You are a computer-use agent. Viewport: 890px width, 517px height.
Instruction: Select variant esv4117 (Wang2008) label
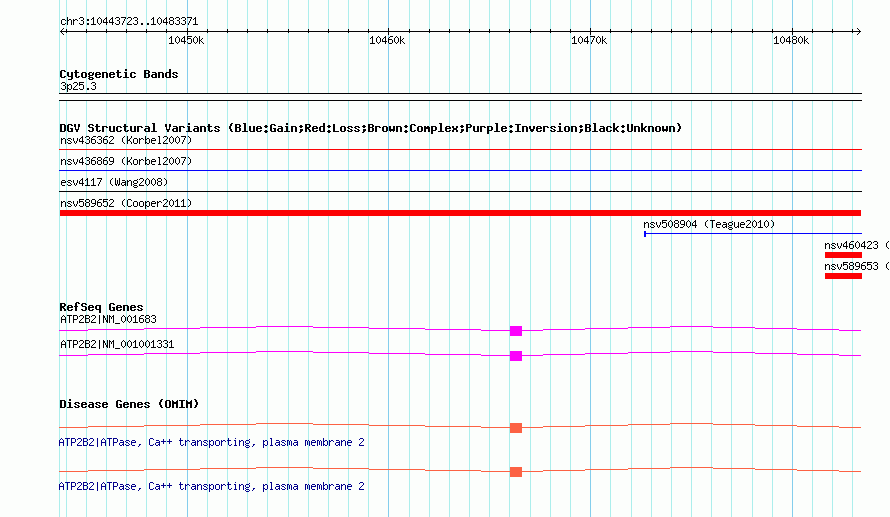[x=114, y=182]
